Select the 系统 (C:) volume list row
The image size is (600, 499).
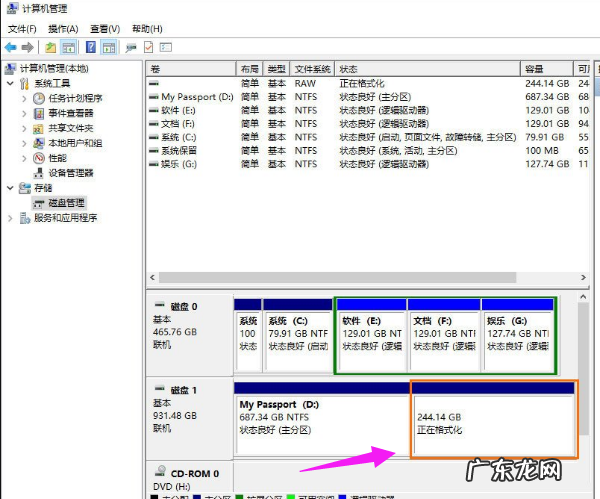coord(368,137)
